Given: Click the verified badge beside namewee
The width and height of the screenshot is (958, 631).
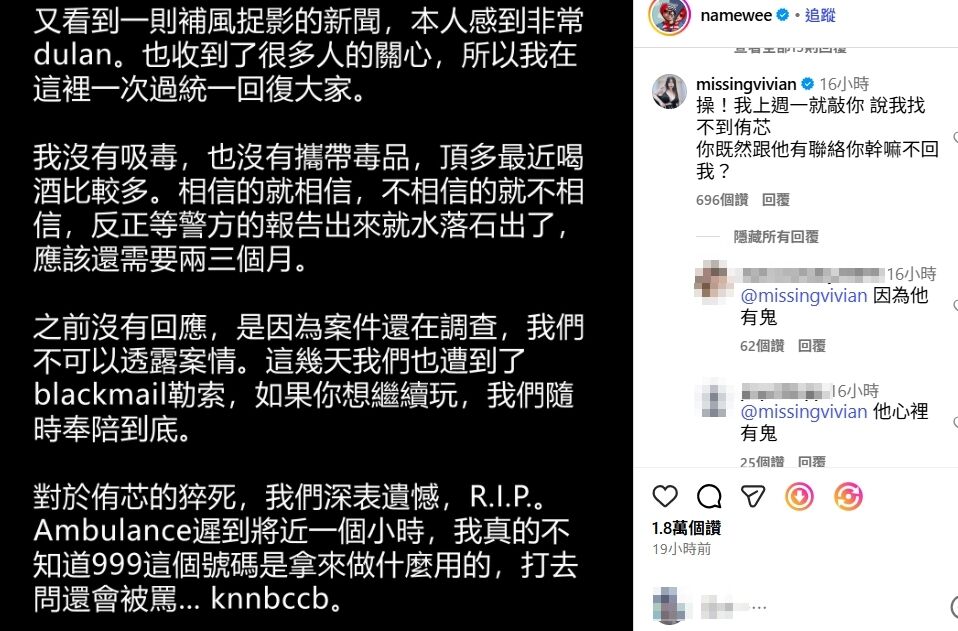Looking at the screenshot, I should (782, 15).
